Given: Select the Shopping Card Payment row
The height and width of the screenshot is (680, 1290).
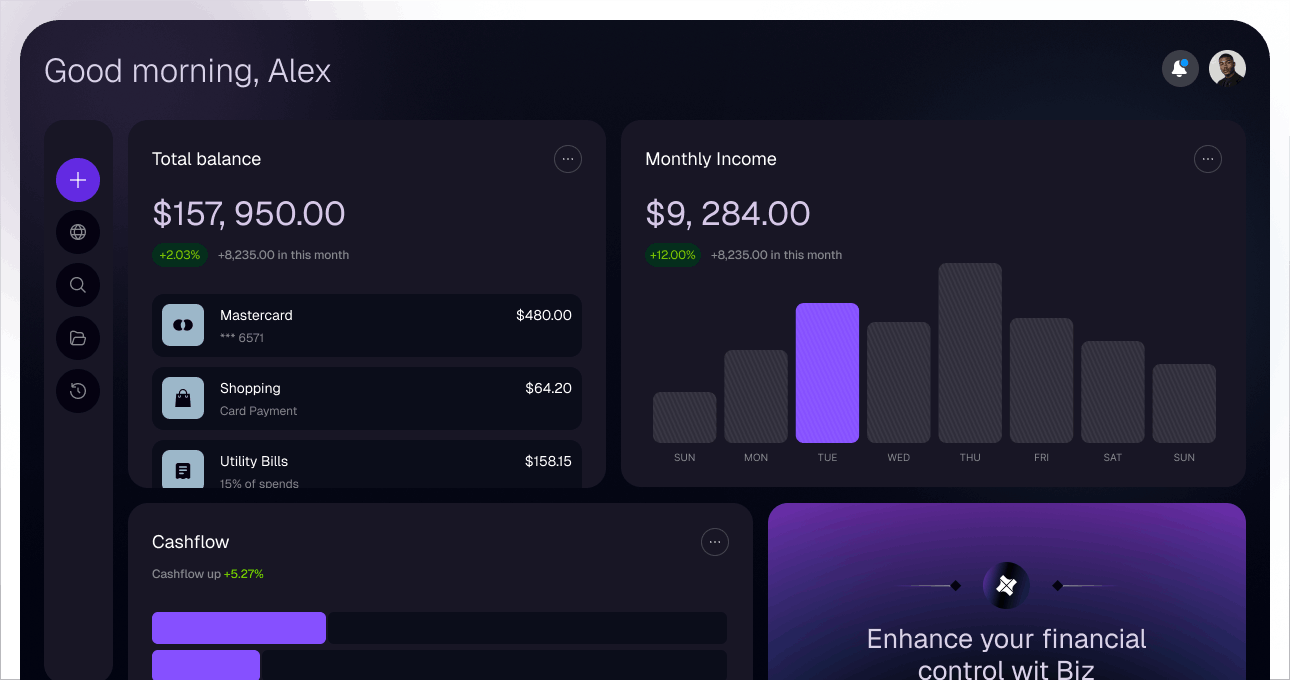Looking at the screenshot, I should point(367,398).
